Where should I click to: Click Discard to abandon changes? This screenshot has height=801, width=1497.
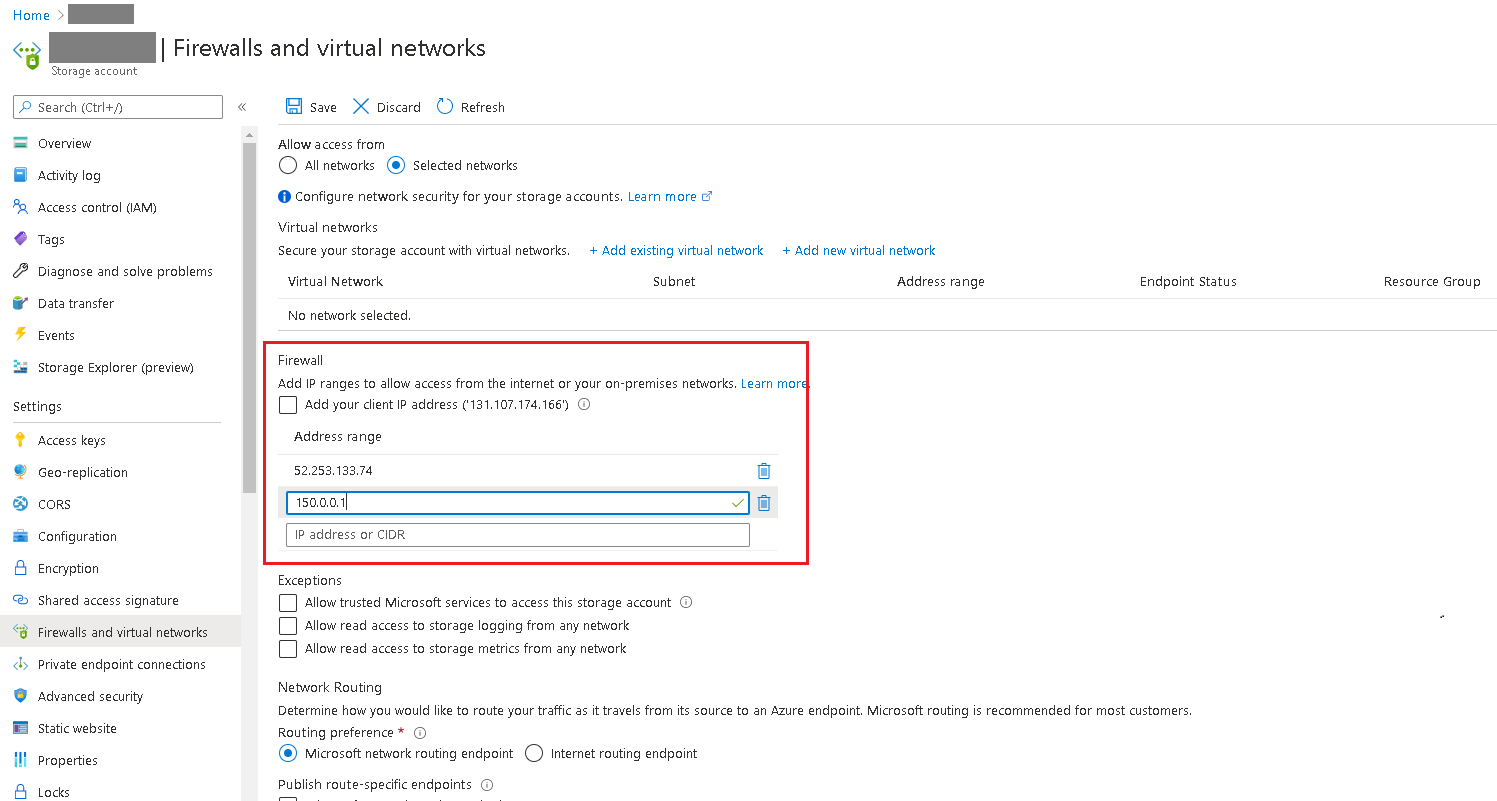385,106
